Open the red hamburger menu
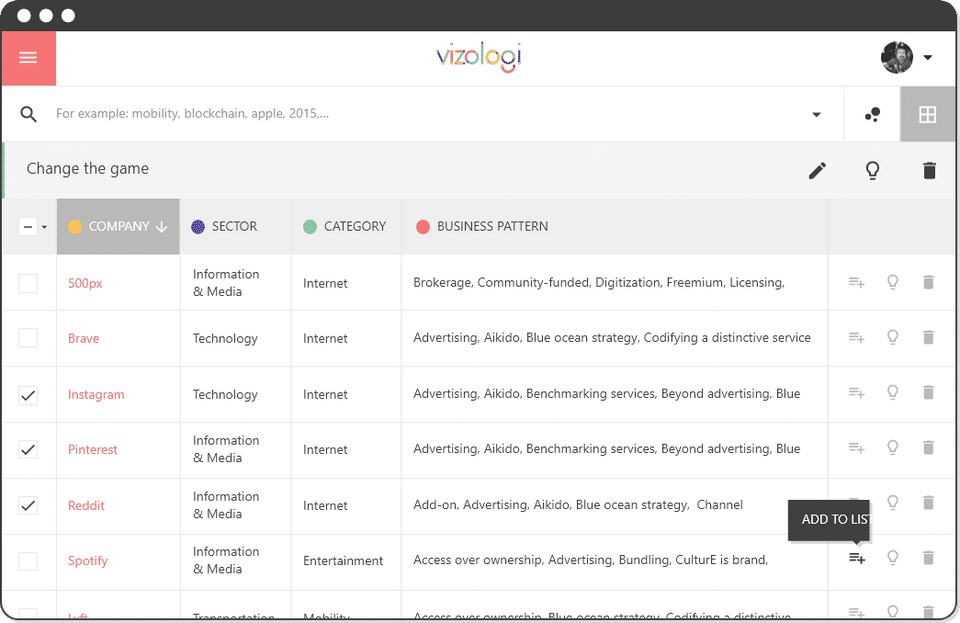The image size is (960, 623). [28, 58]
